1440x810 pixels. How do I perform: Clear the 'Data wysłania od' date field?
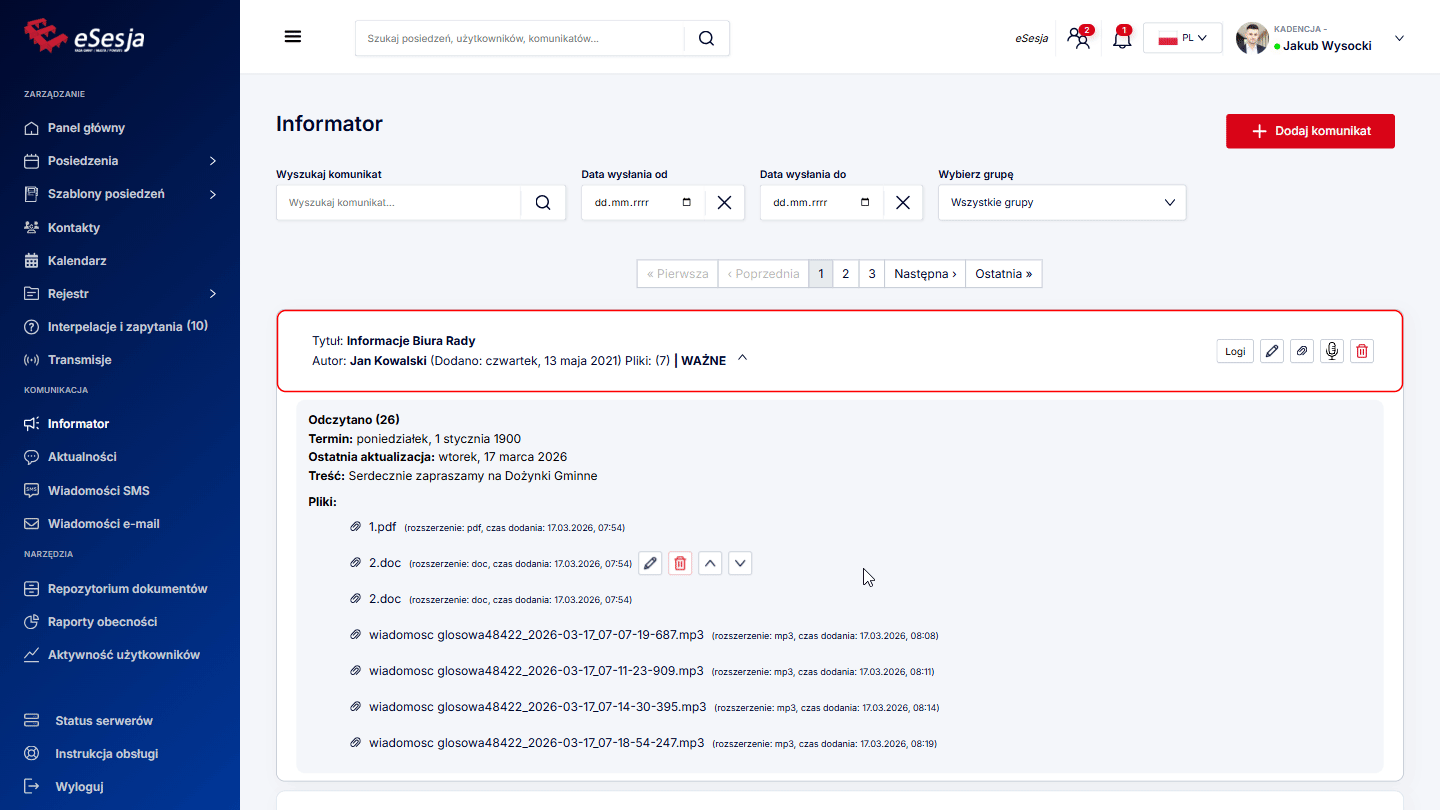[724, 202]
